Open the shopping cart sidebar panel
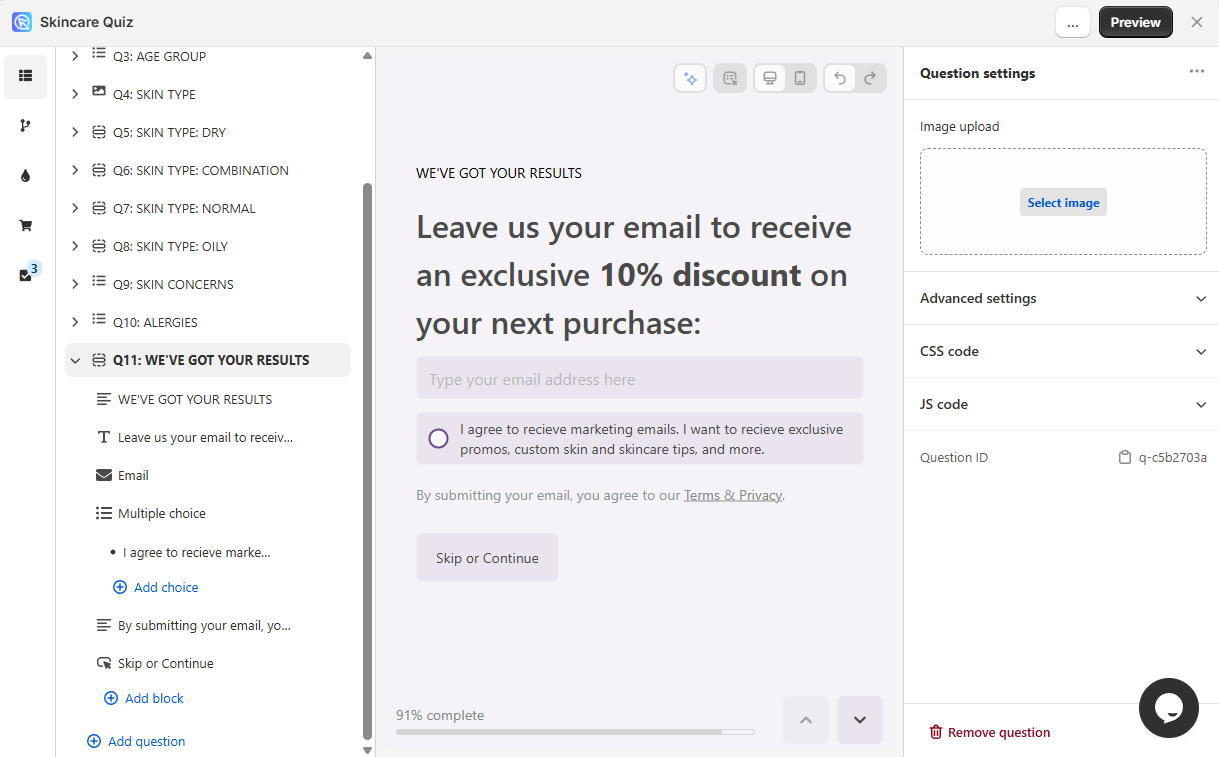This screenshot has height=757, width=1219. [x=25, y=225]
